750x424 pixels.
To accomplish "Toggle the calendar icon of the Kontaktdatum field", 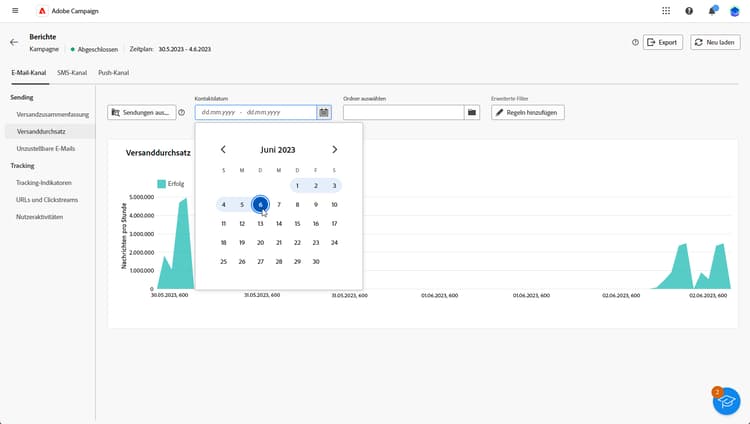I will click(324, 112).
